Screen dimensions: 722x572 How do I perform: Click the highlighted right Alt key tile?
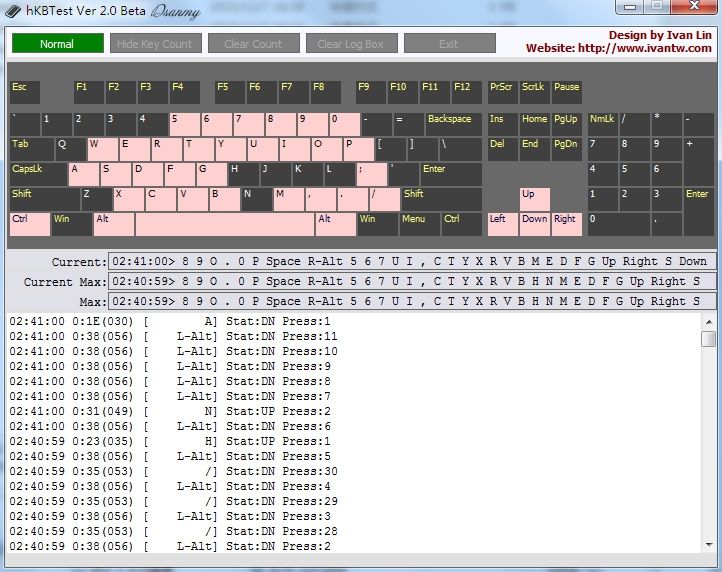pos(336,224)
